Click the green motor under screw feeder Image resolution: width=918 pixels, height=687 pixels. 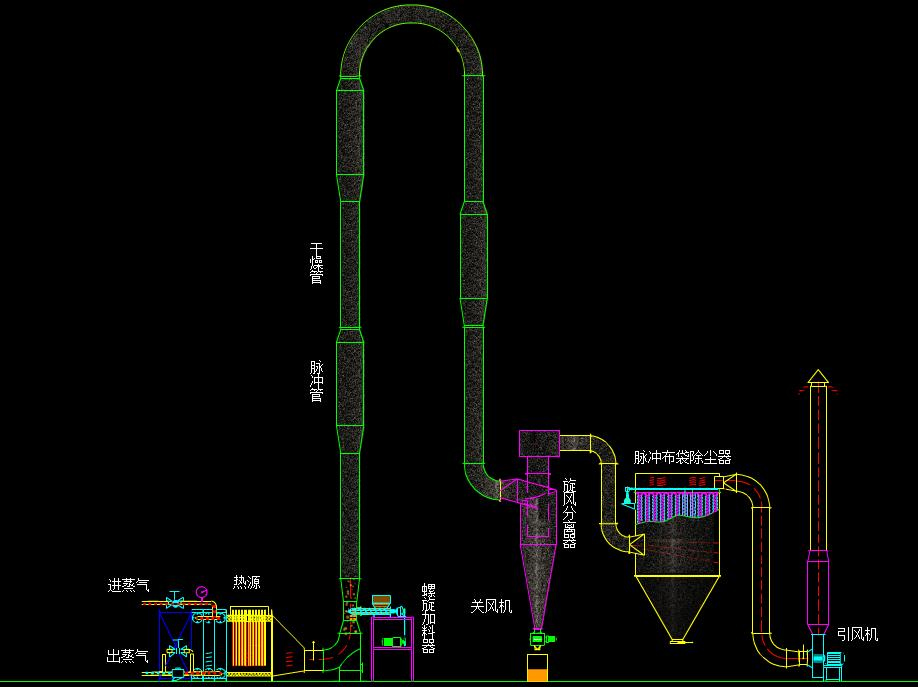coord(394,642)
